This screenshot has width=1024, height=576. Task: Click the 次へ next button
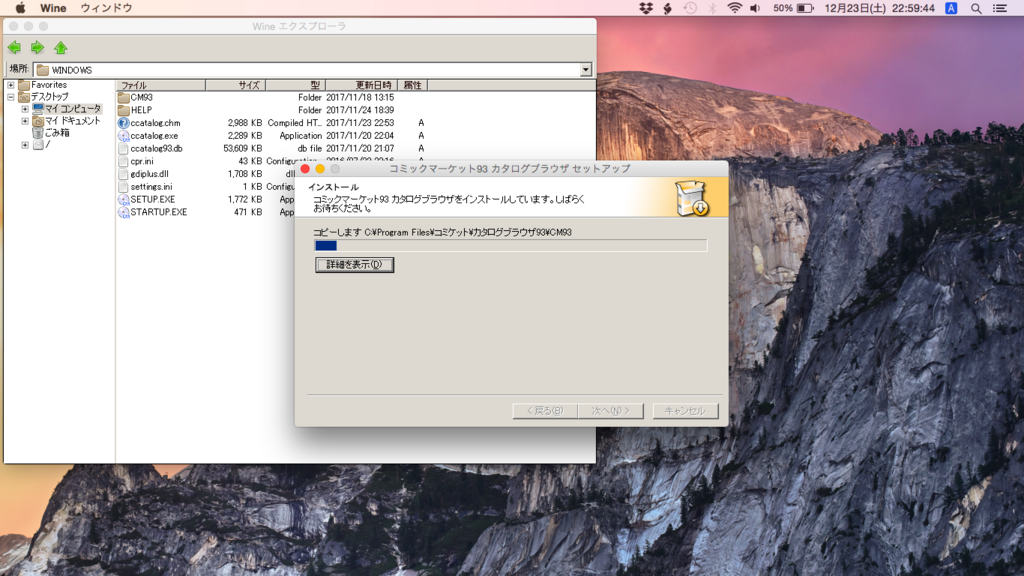pos(611,411)
